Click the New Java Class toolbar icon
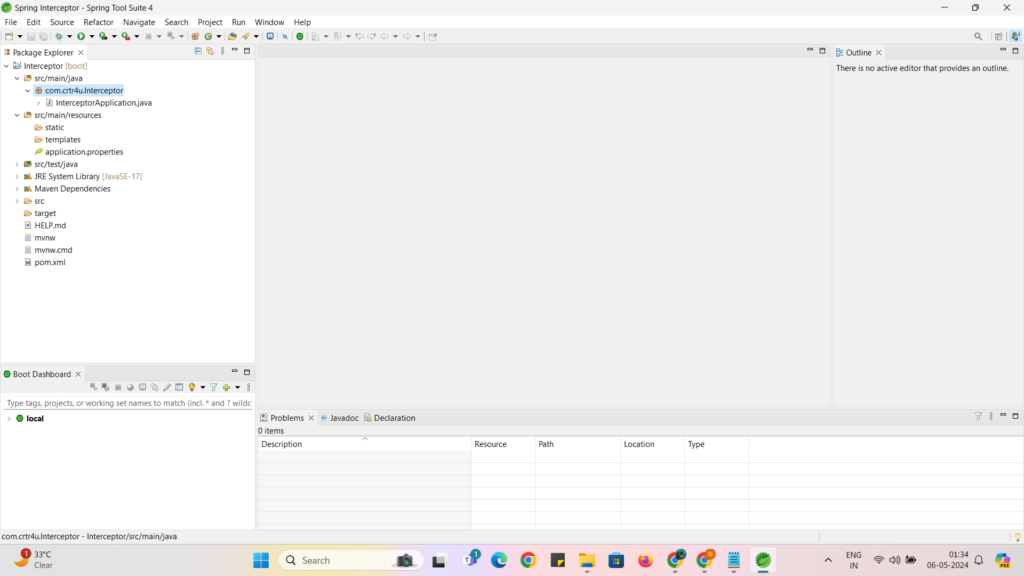This screenshot has height=576, width=1024. click(x=208, y=37)
